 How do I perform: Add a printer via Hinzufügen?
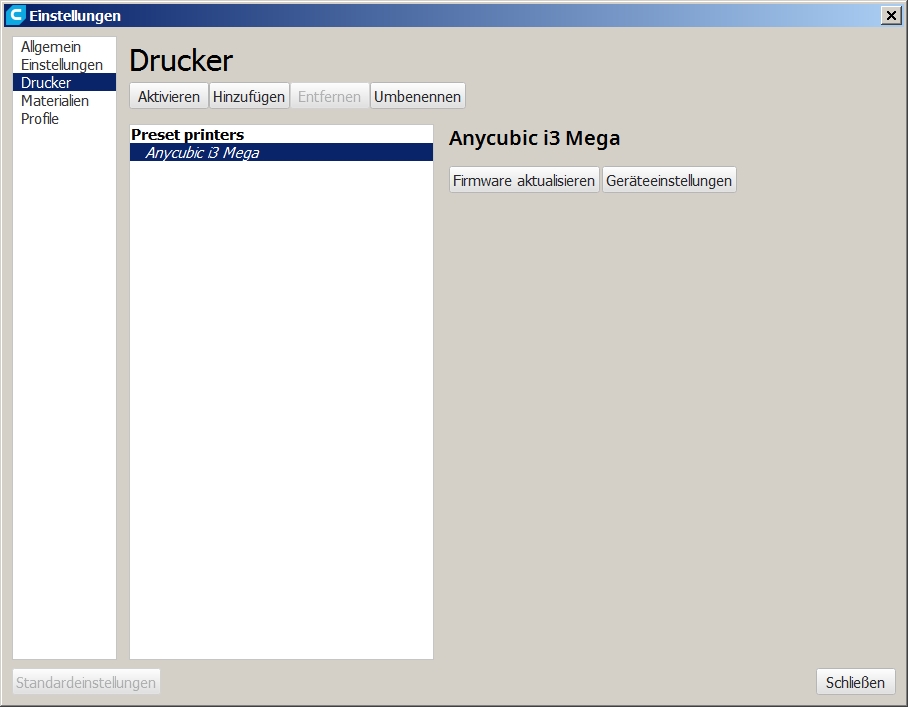coord(249,97)
